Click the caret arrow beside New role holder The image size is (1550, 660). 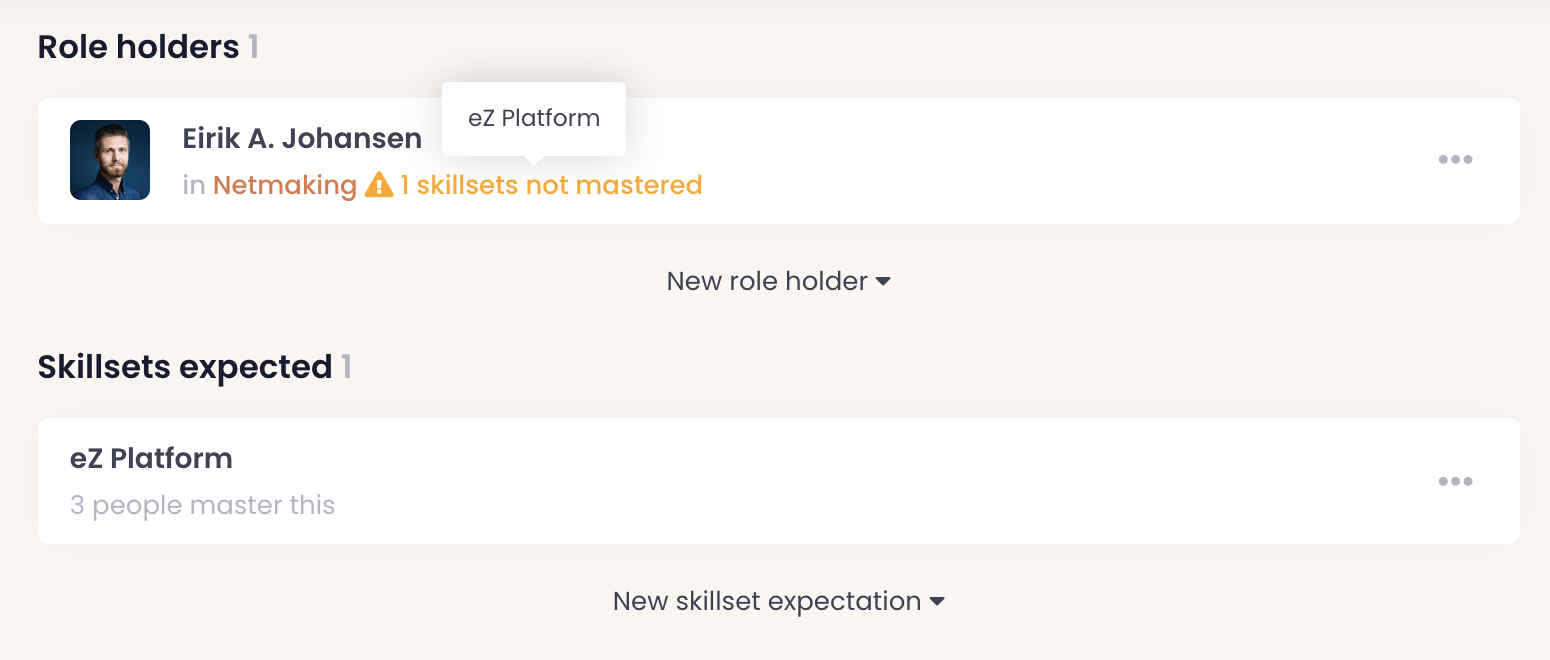(x=883, y=282)
